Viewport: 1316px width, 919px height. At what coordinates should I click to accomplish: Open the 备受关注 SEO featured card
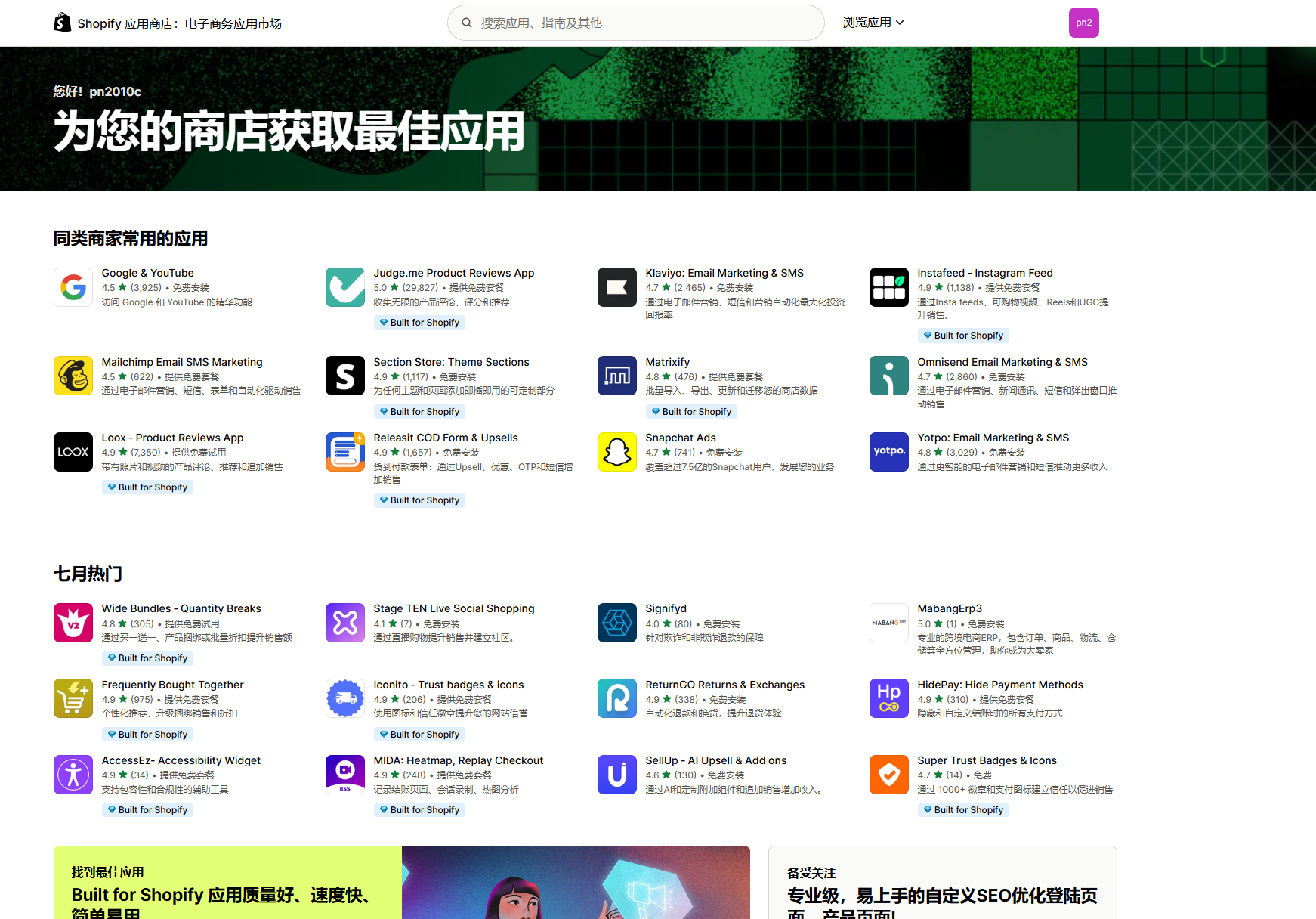point(943,883)
